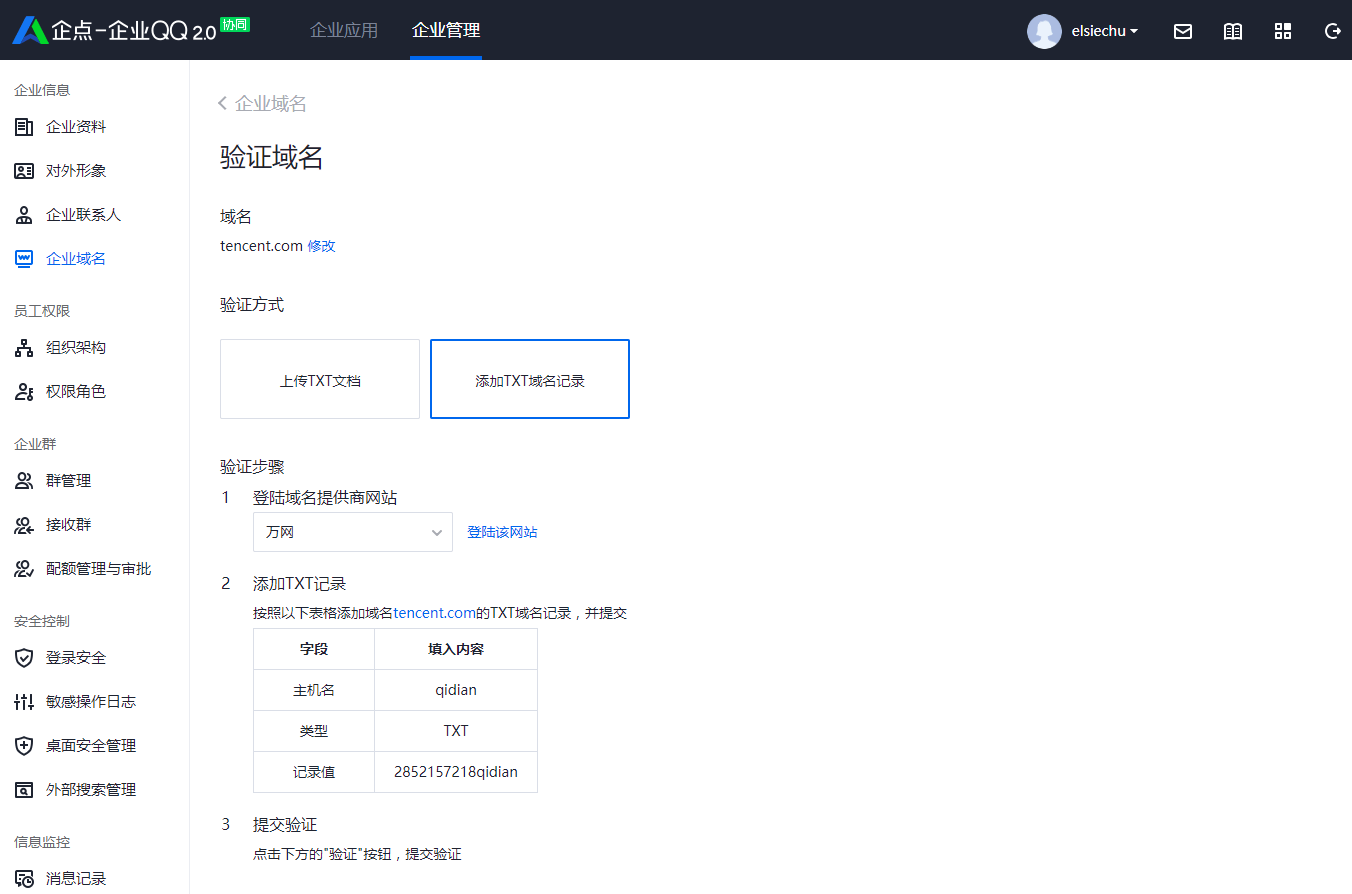Open the apps grid icon
Viewport: 1352px width, 894px height.
tap(1283, 31)
